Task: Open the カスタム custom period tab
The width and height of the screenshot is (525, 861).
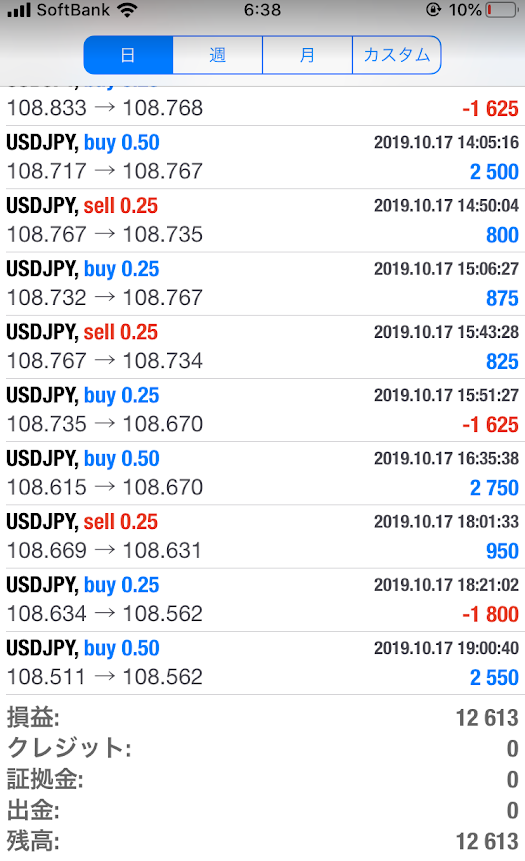Action: (396, 55)
